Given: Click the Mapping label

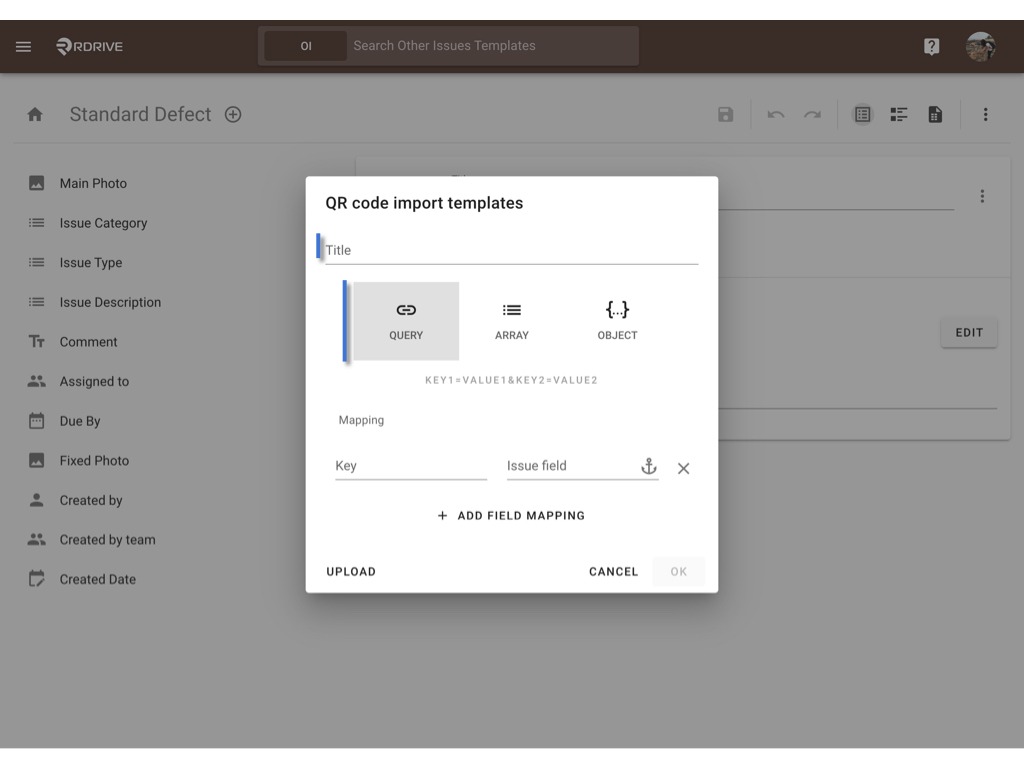Looking at the screenshot, I should [x=361, y=420].
